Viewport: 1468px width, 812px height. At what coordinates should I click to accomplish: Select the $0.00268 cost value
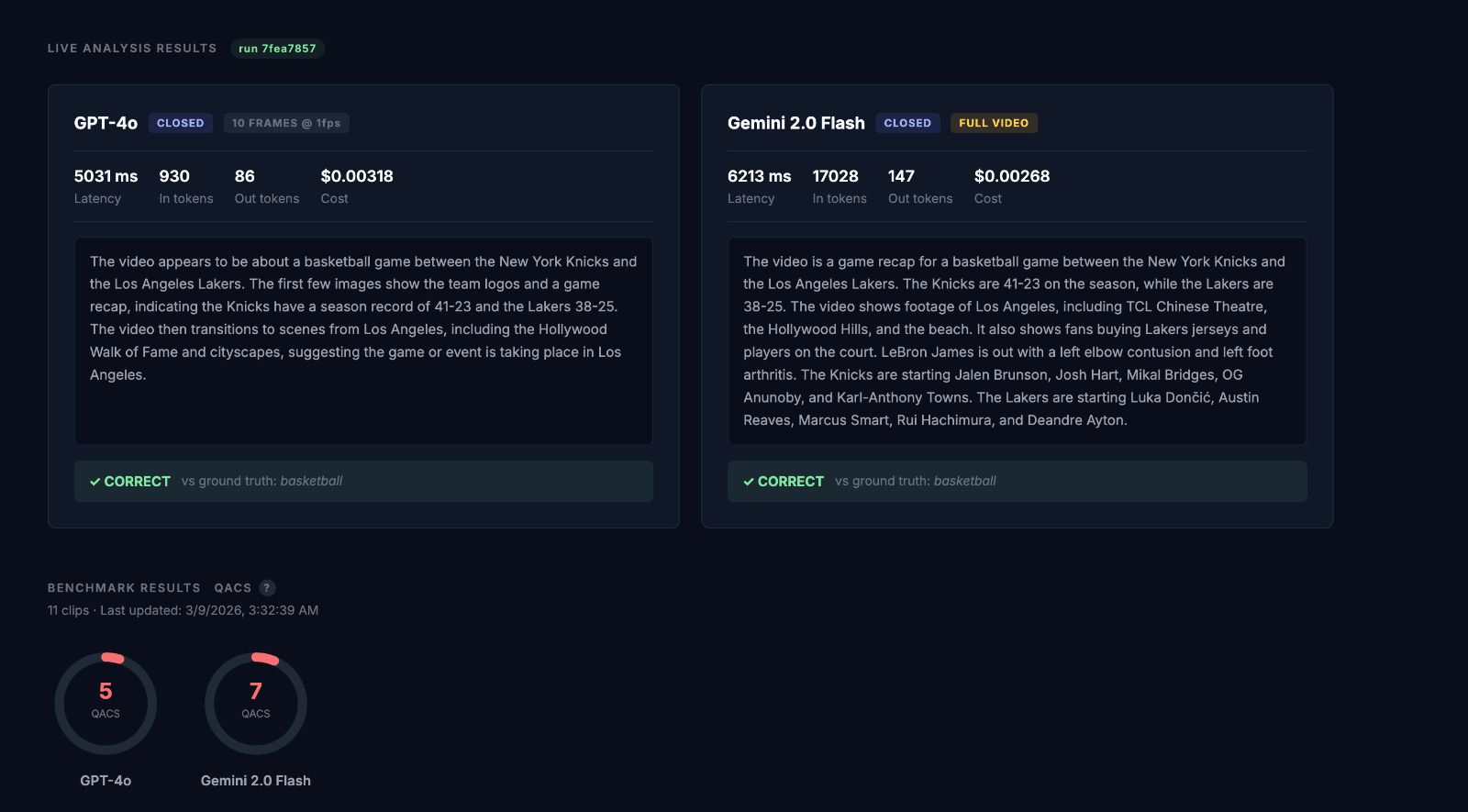point(1012,176)
